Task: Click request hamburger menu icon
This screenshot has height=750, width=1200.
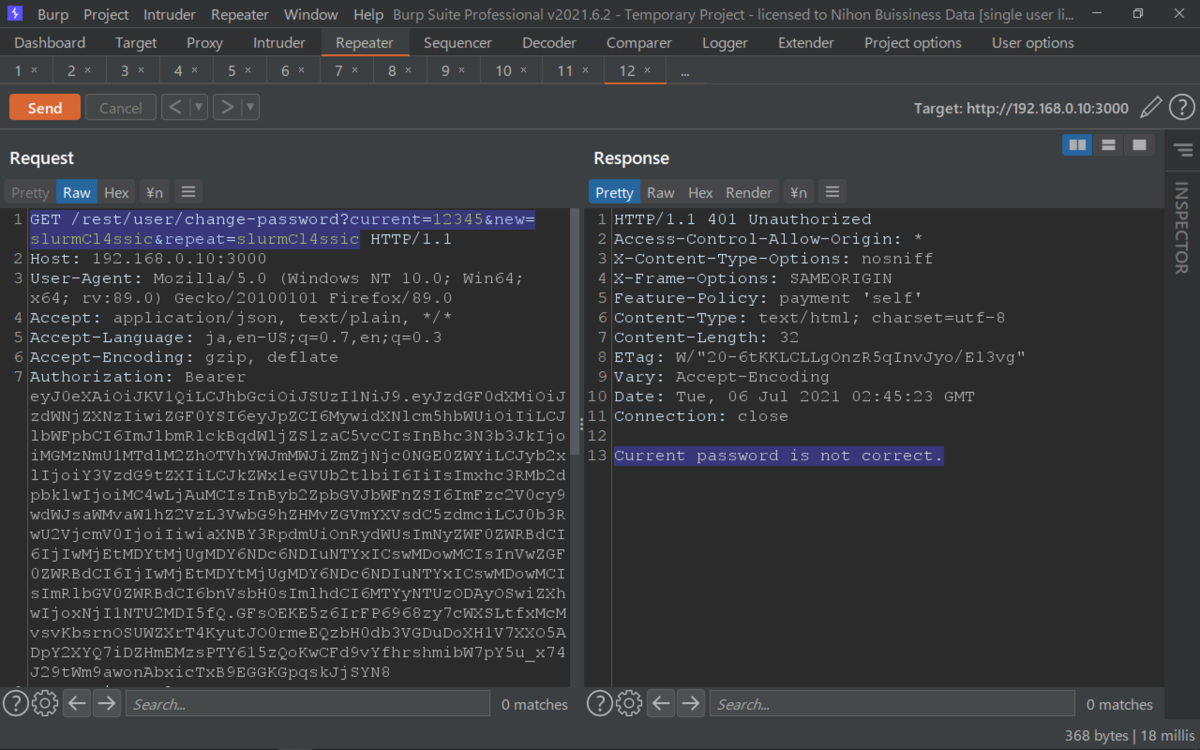Action: [x=187, y=192]
